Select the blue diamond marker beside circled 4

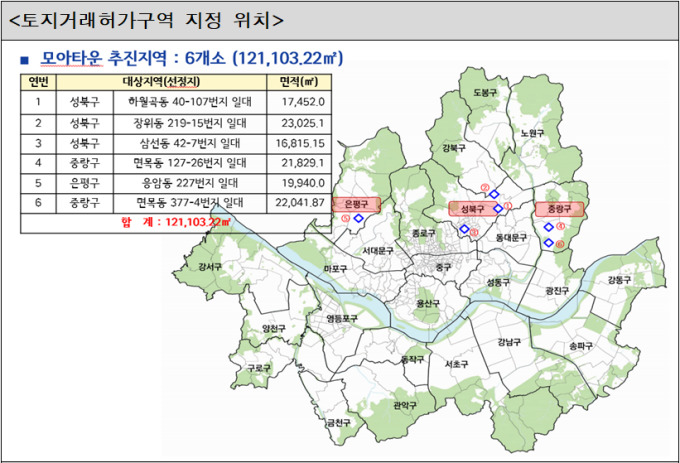coord(547,227)
